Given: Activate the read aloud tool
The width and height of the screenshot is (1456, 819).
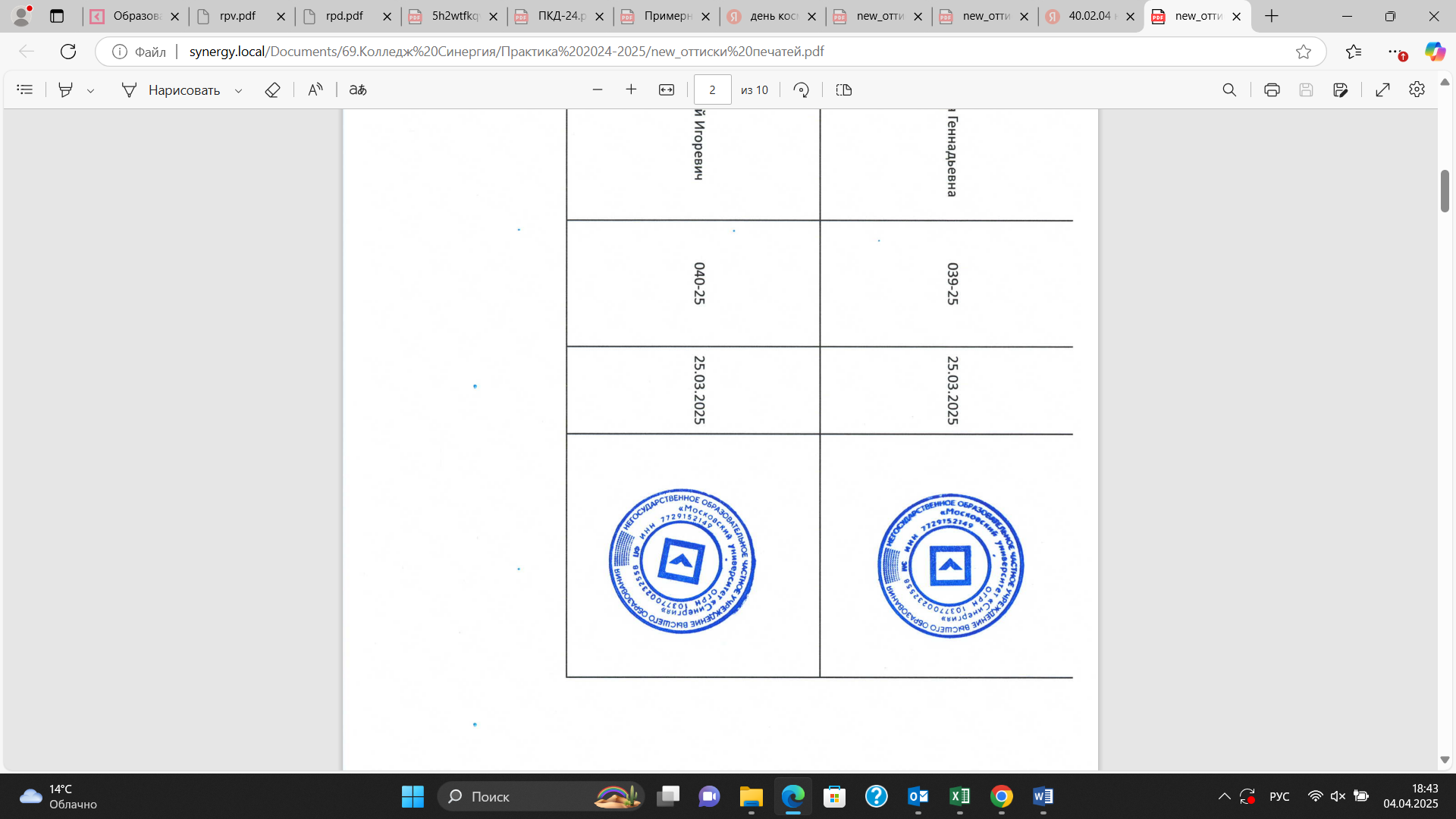Looking at the screenshot, I should pyautogui.click(x=315, y=89).
